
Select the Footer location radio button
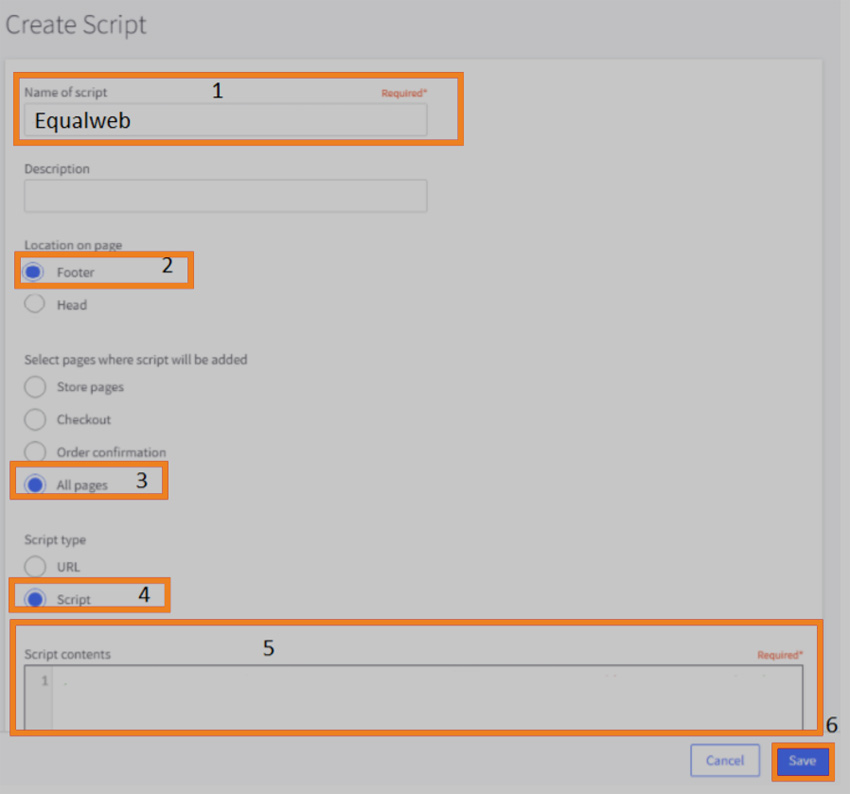[x=34, y=272]
